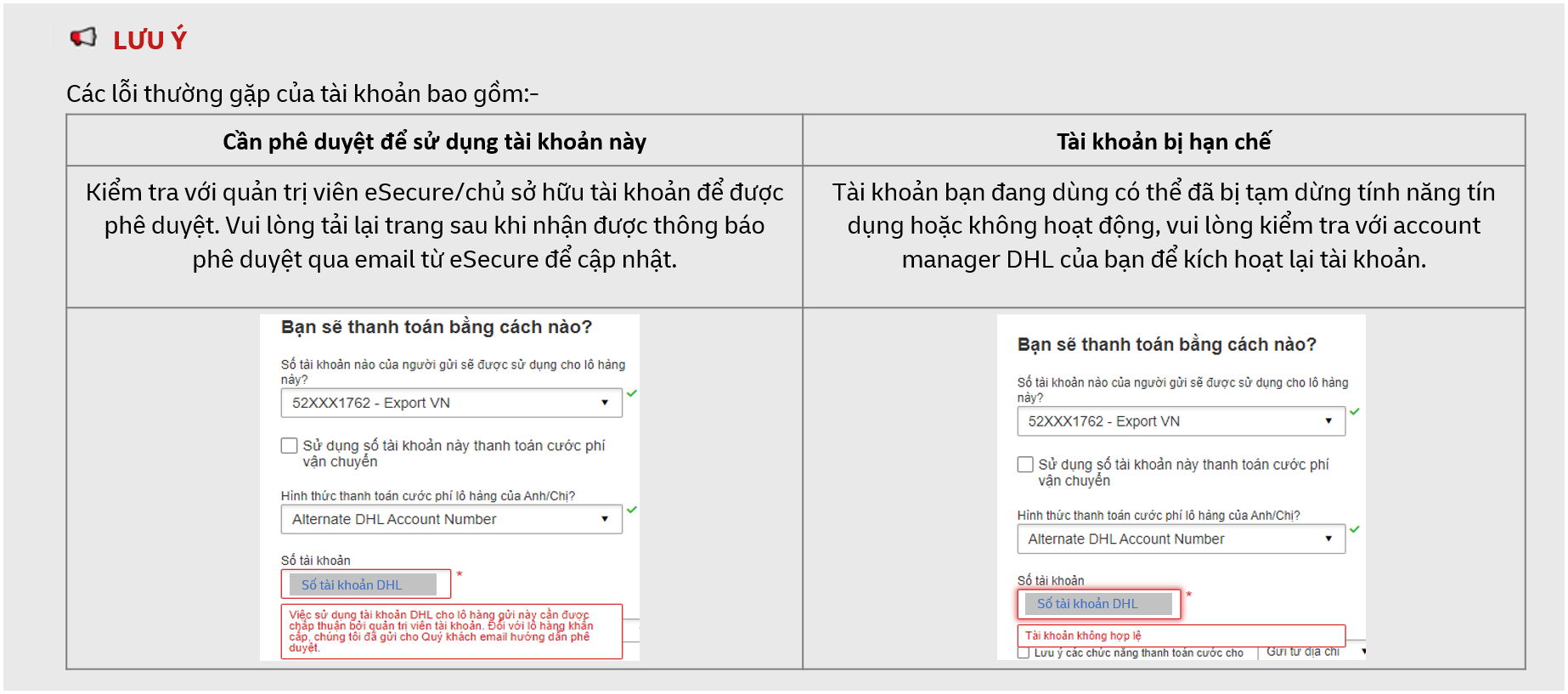Click the Cần phê duyệt để sử dụng tài khoản này header
This screenshot has height=694, width=1568.
[434, 141]
